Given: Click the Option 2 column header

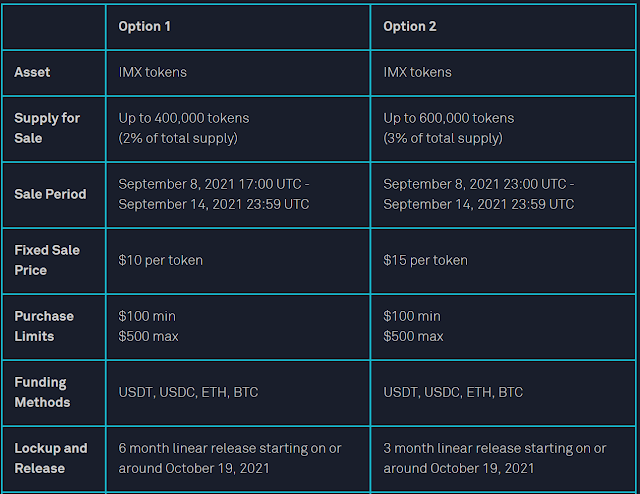Looking at the screenshot, I should coord(410,26).
